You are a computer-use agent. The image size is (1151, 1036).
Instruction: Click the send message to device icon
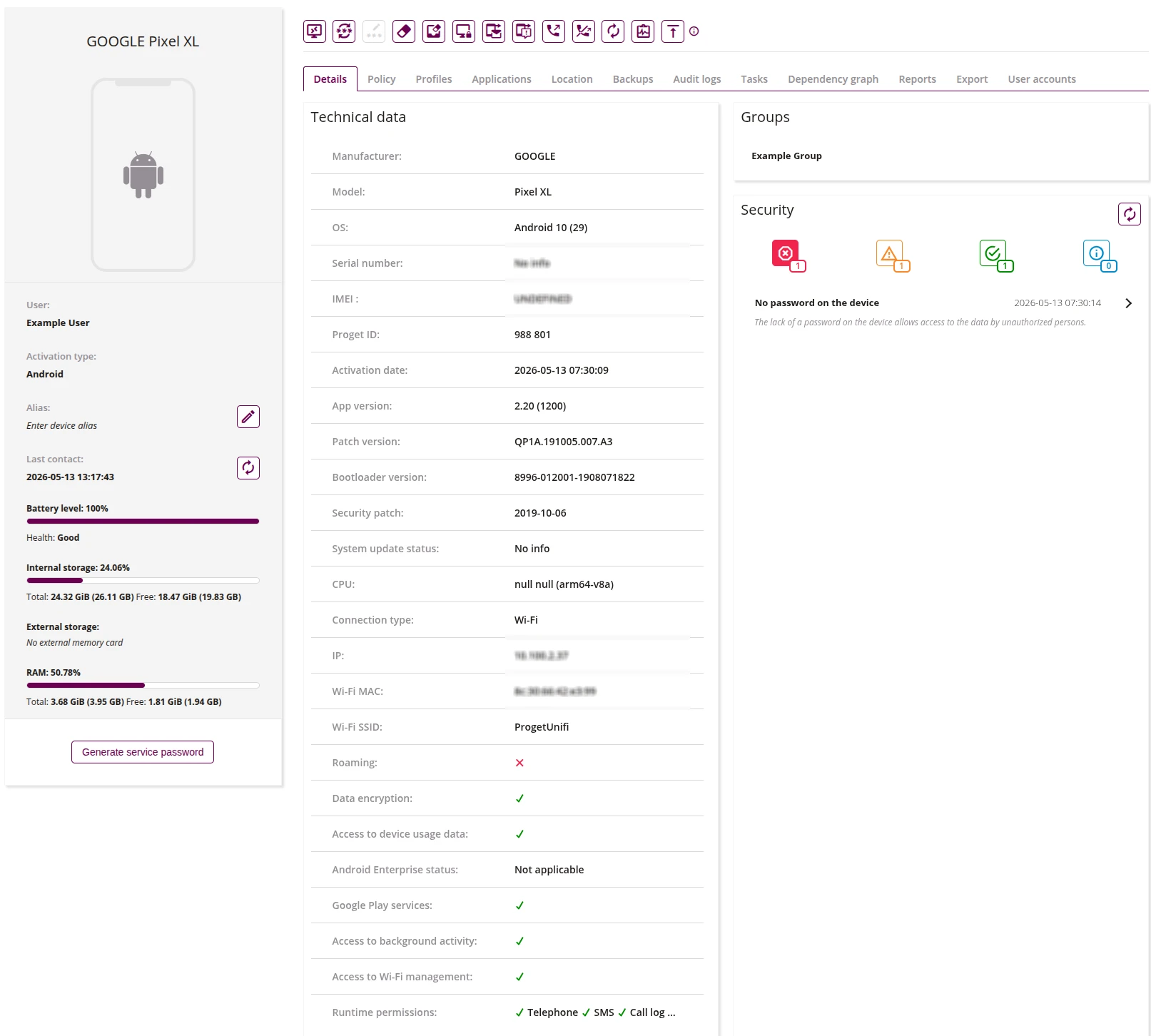point(524,31)
